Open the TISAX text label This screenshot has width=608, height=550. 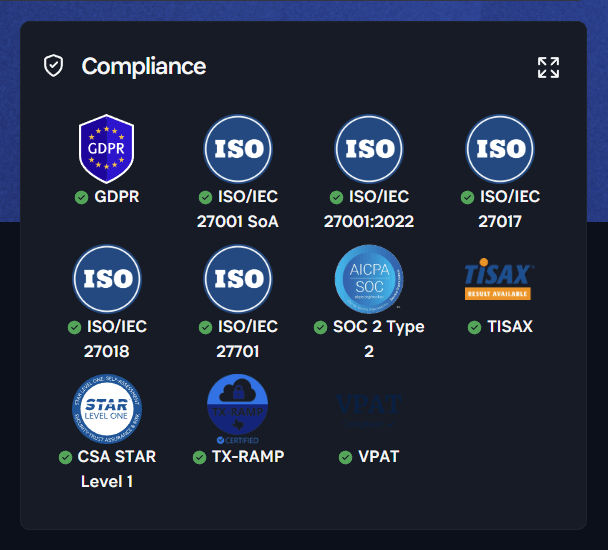[509, 327]
